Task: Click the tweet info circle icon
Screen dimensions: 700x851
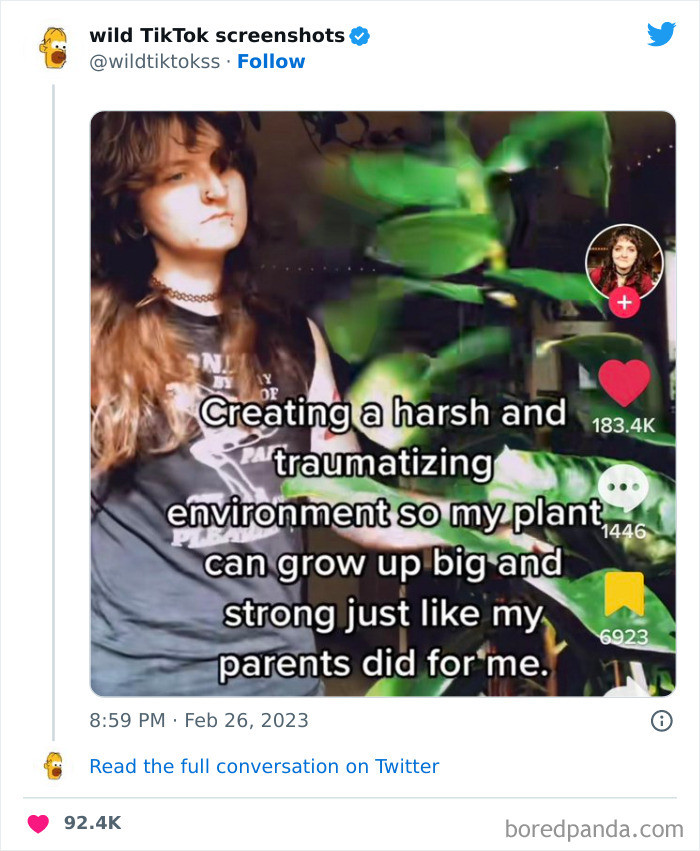Action: point(661,720)
